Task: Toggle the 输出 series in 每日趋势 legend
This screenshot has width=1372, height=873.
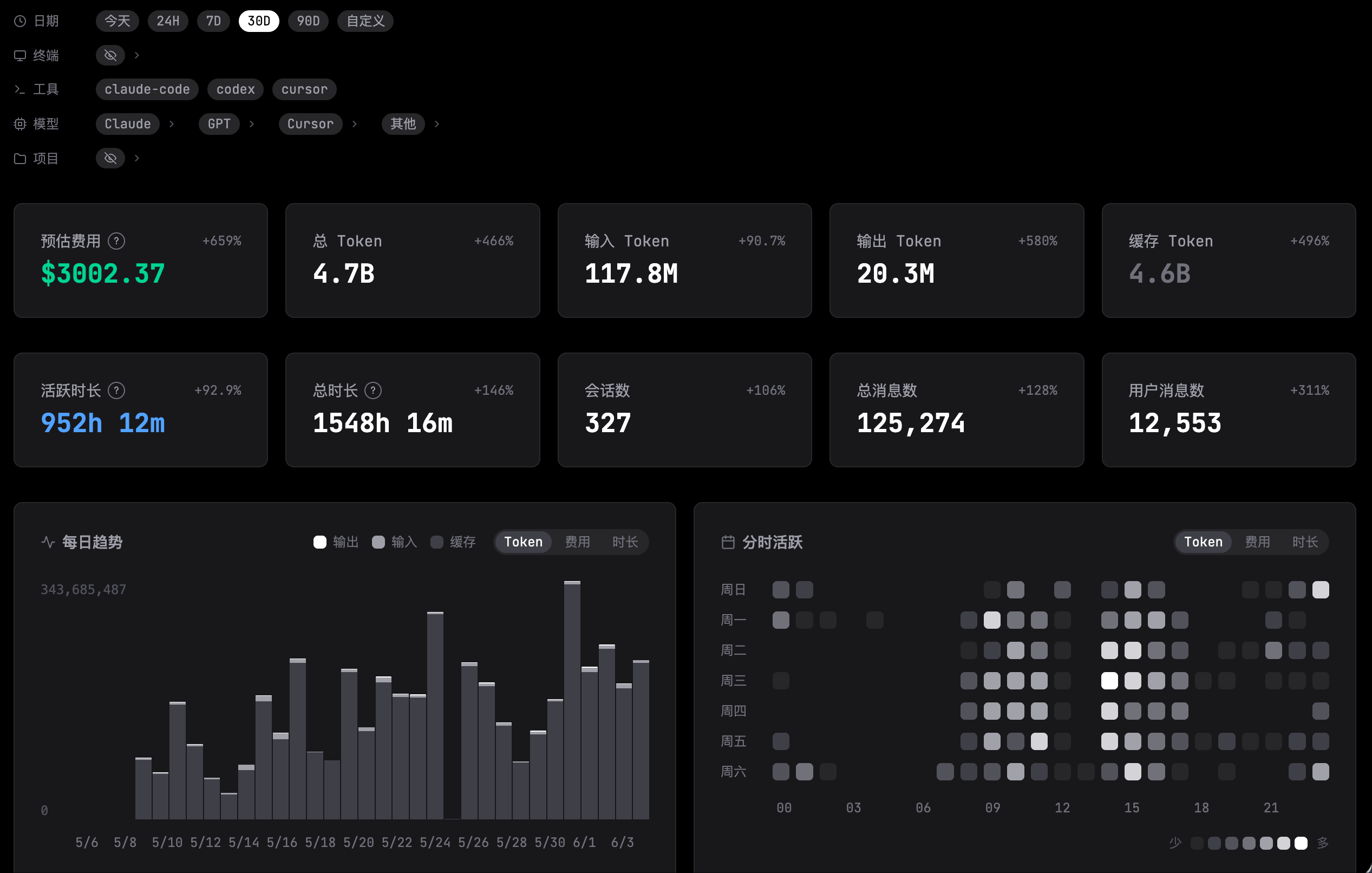Action: pos(336,542)
